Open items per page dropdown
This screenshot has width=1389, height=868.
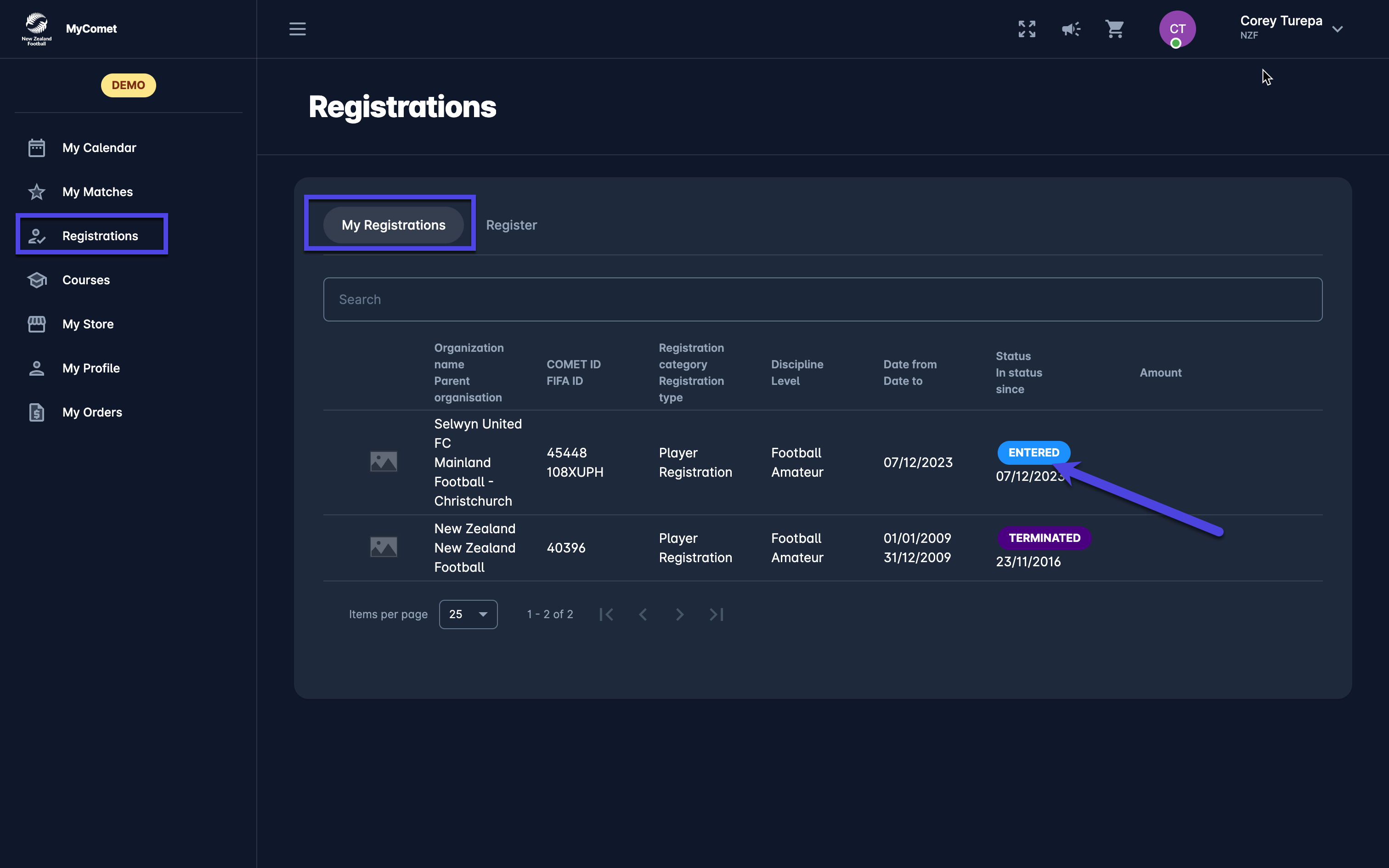(468, 614)
